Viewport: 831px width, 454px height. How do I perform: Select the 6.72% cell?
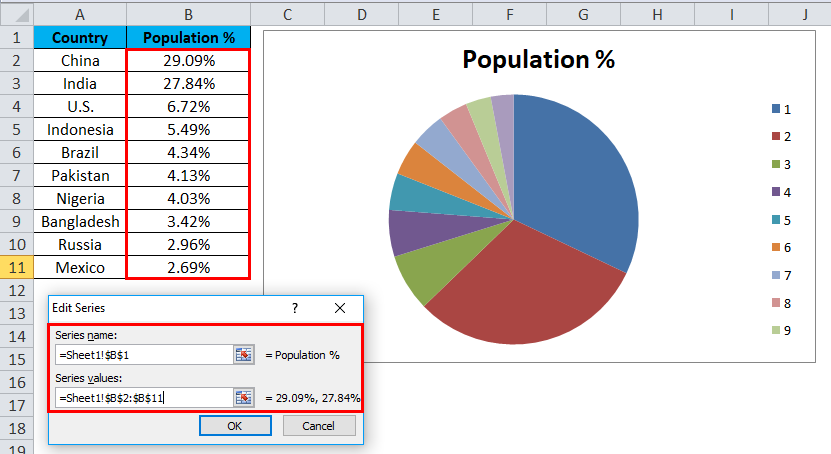click(188, 106)
